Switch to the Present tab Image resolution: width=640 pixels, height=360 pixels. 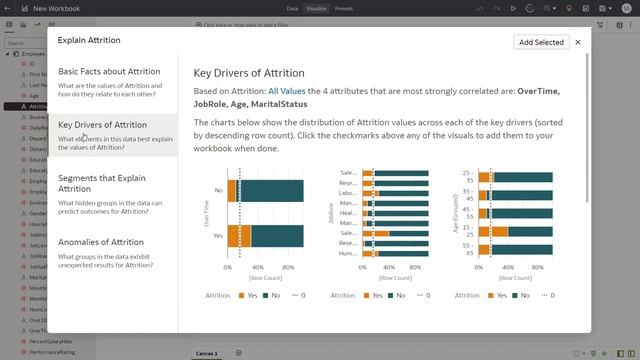[344, 9]
